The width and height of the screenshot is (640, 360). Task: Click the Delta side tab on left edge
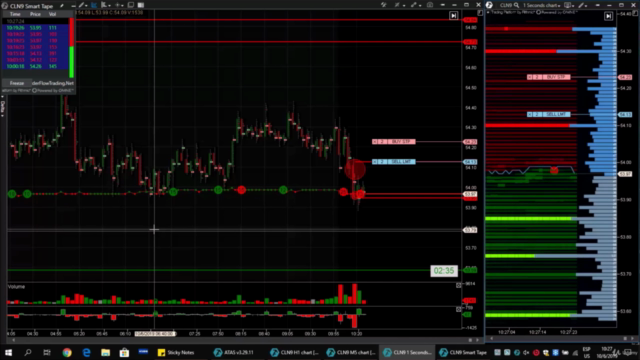click(x=2, y=107)
